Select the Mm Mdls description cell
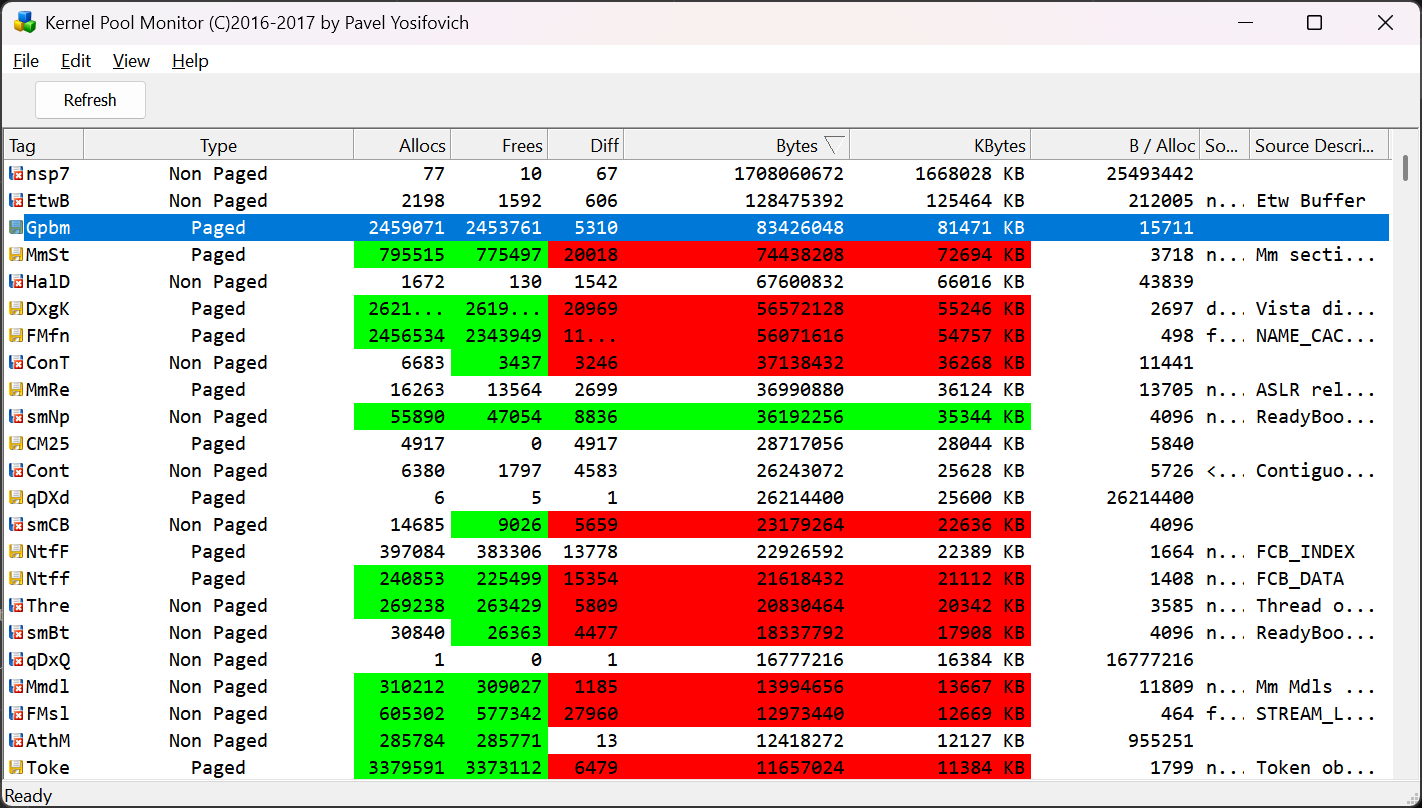 pos(1319,687)
